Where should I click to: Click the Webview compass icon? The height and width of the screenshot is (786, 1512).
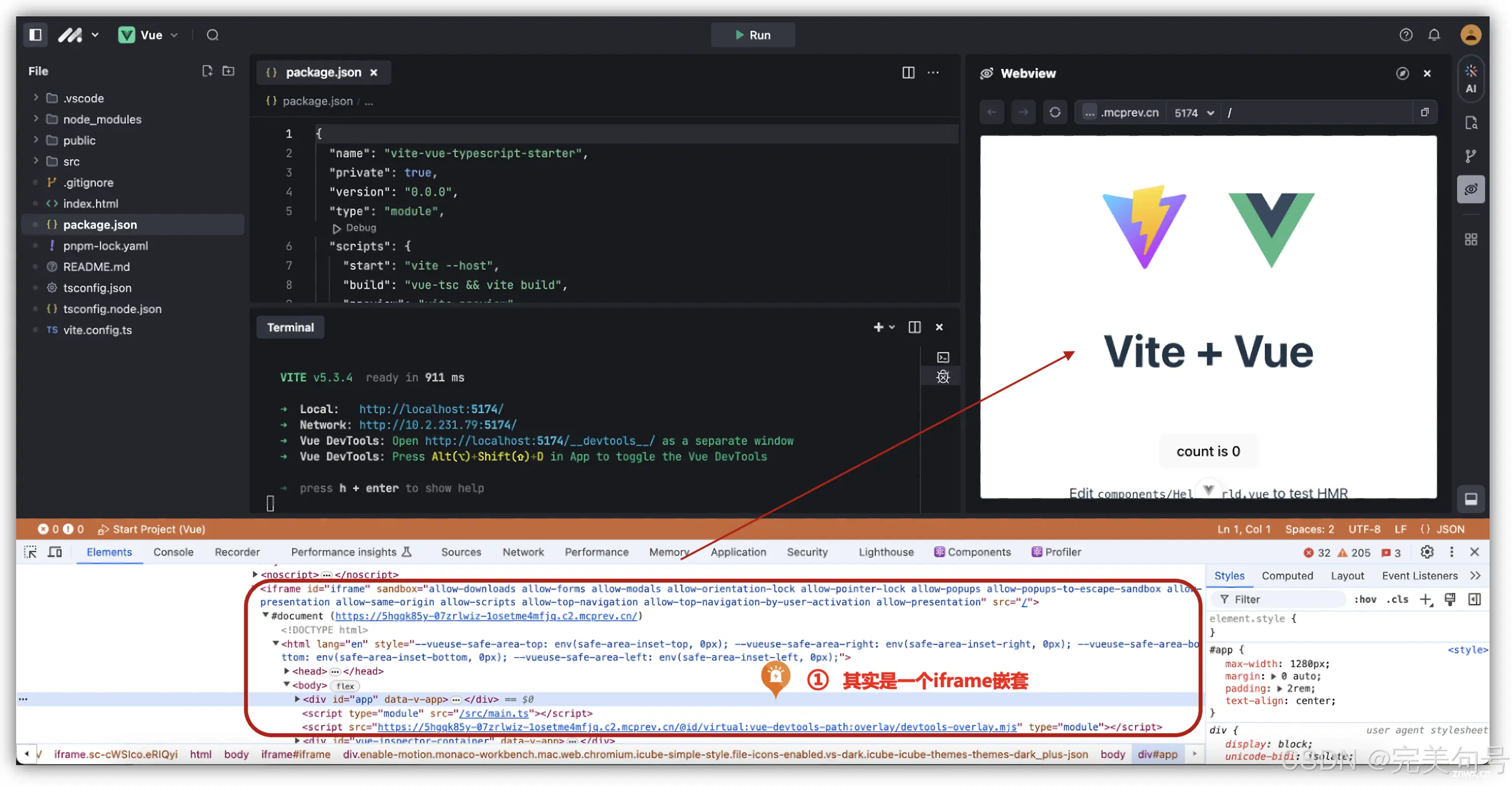pos(1402,73)
